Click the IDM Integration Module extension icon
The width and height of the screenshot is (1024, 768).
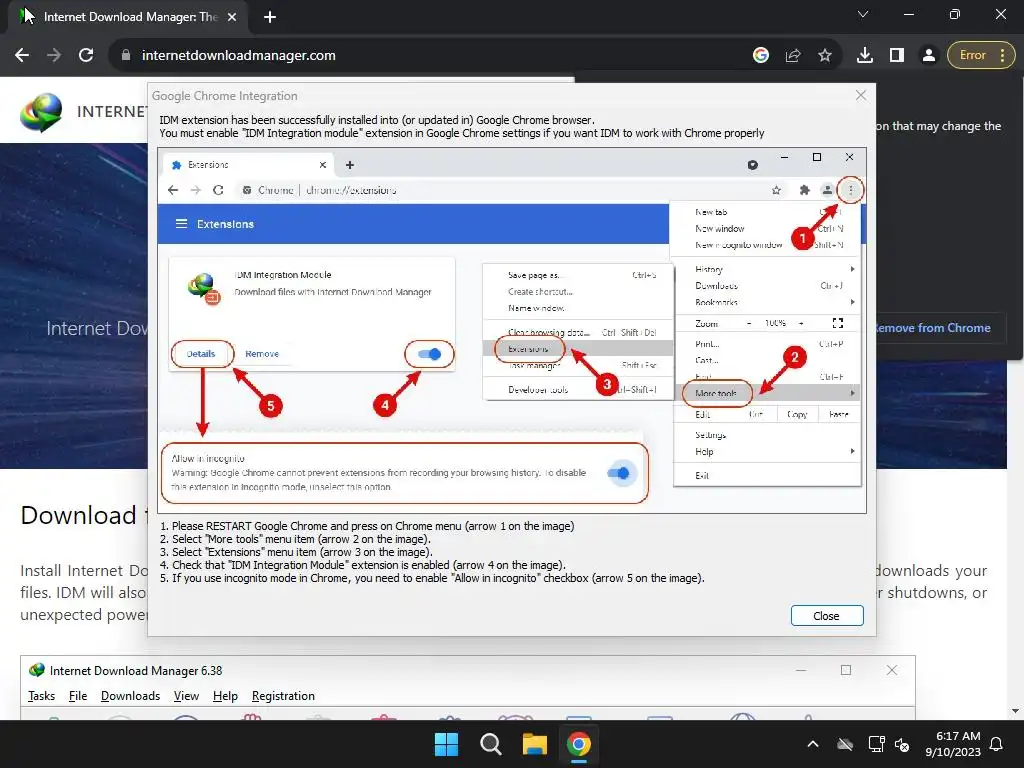(204, 289)
